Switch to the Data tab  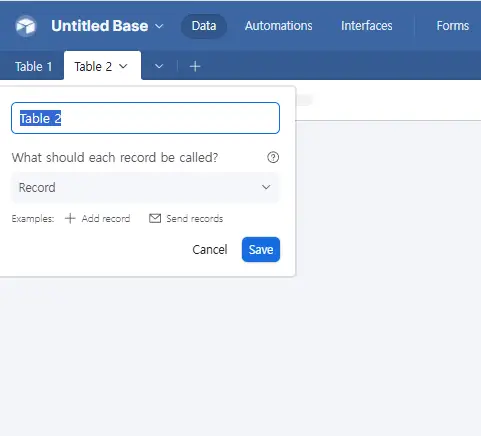(204, 26)
